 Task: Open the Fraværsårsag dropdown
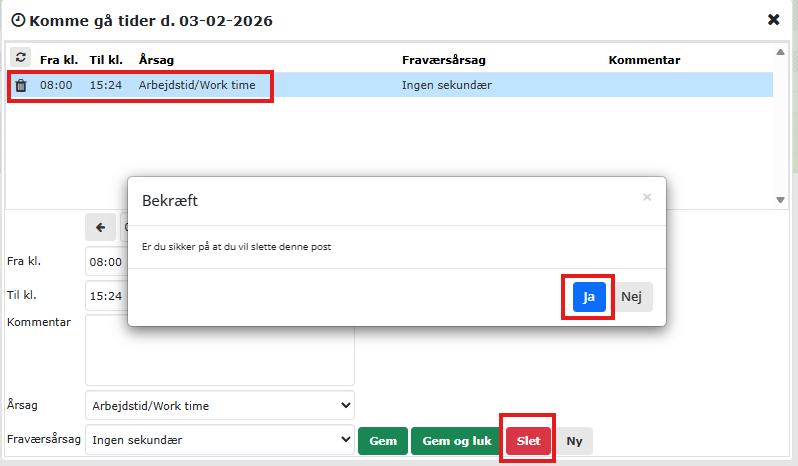tap(220, 439)
